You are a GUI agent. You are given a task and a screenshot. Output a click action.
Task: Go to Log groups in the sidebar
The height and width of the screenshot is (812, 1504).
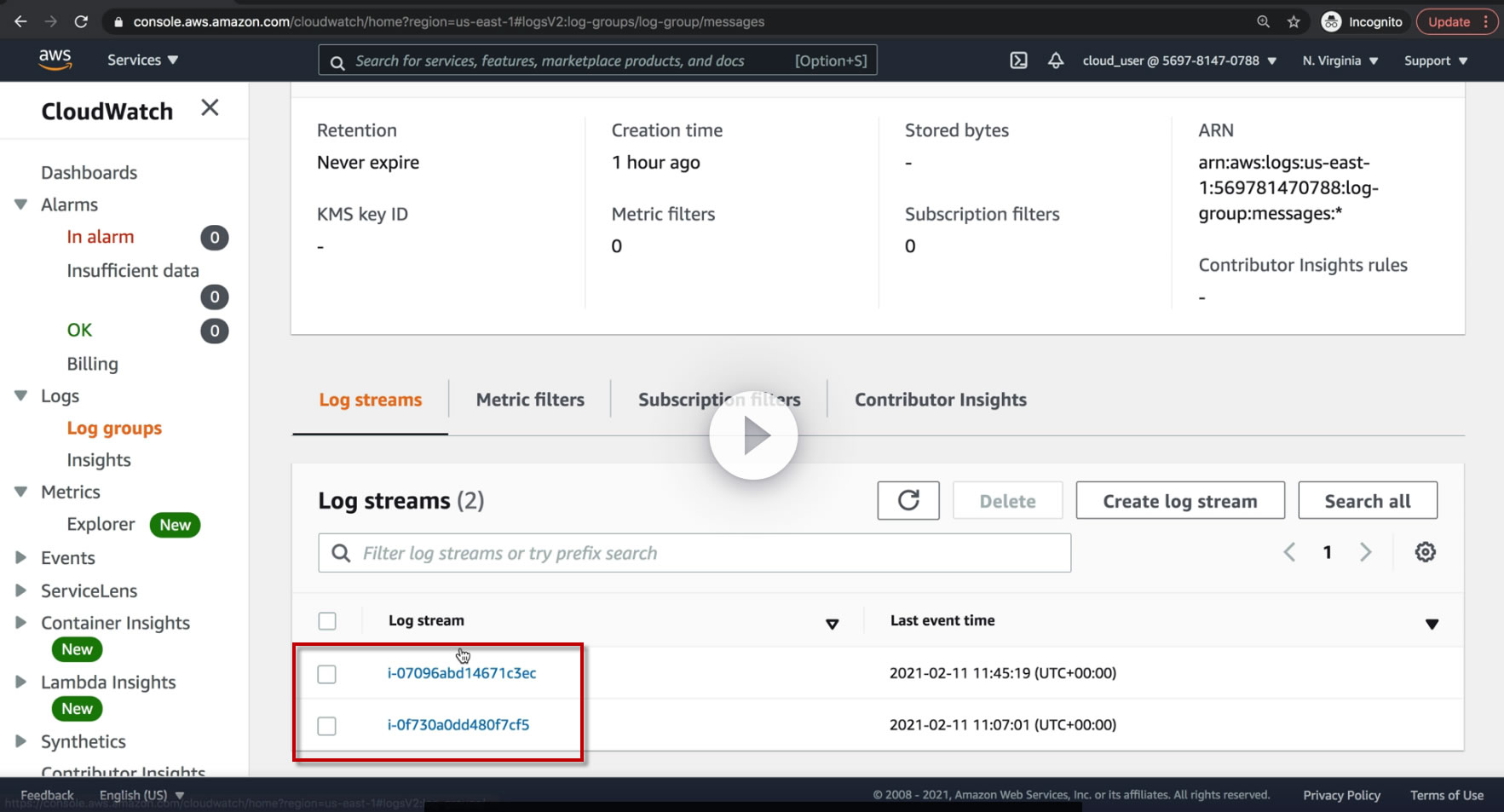coord(114,428)
